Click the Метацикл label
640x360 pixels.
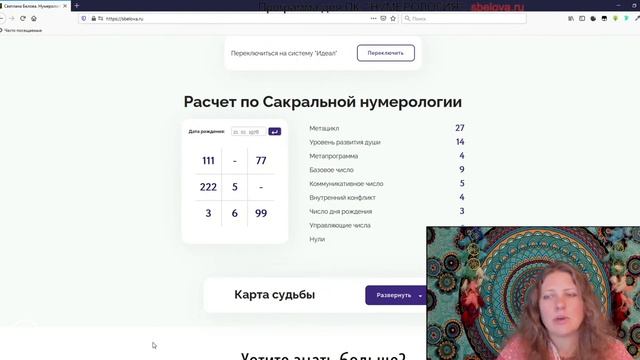(324, 128)
